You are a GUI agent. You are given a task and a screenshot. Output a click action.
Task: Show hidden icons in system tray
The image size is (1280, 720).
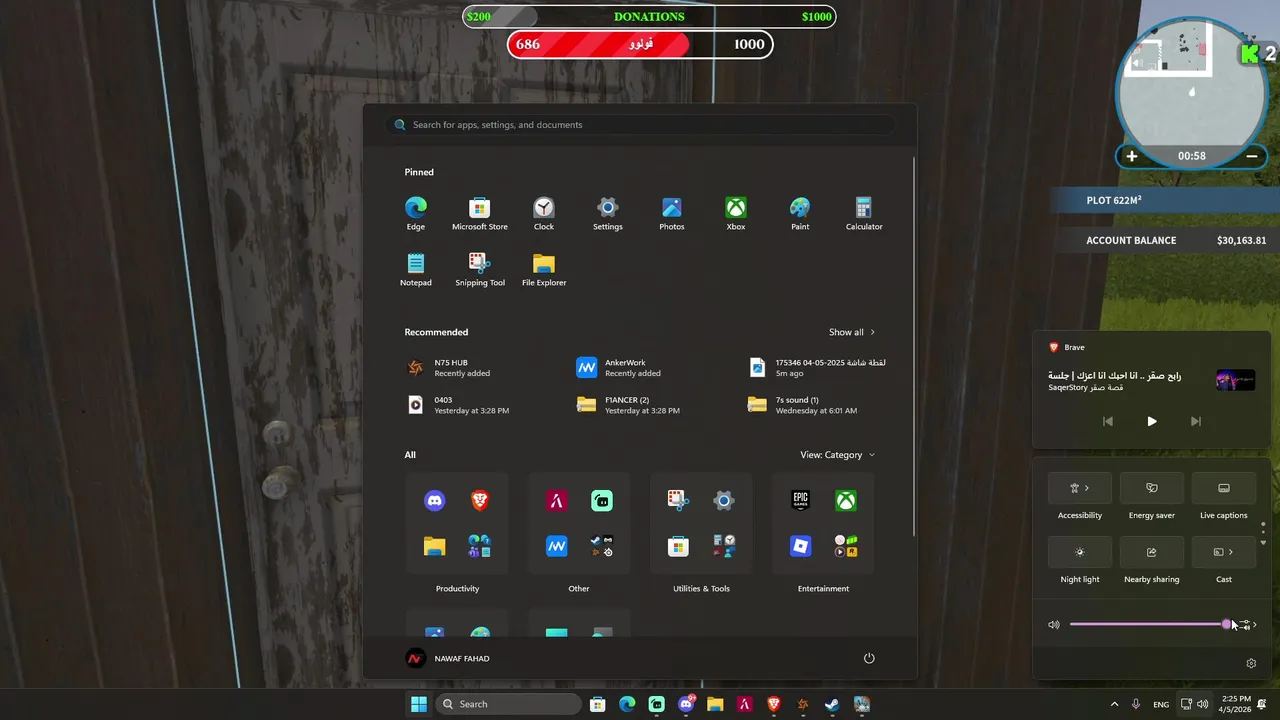tap(1114, 704)
